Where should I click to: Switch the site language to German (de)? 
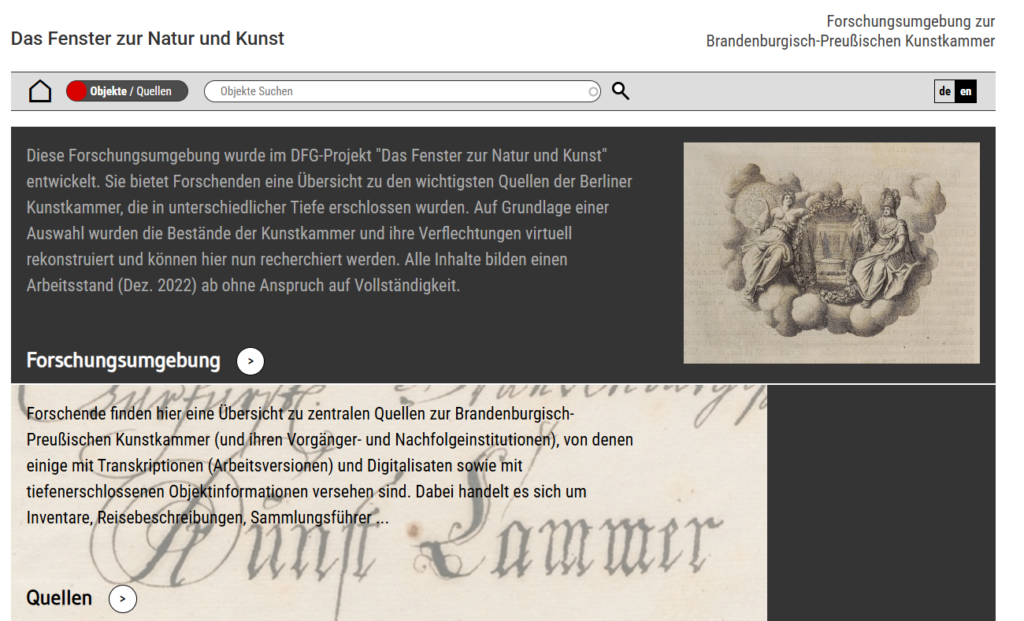pyautogui.click(x=944, y=91)
